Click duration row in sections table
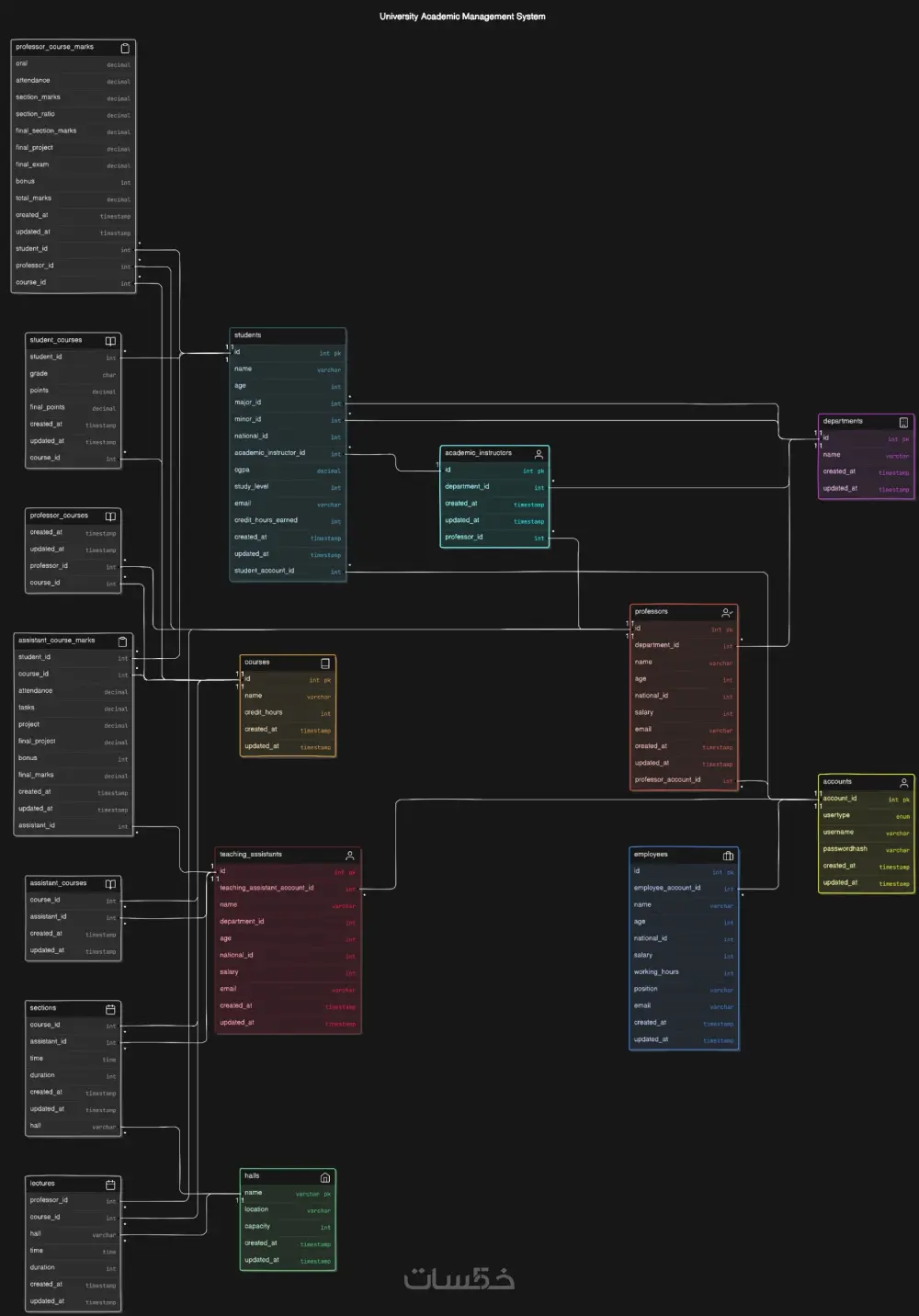The height and width of the screenshot is (1316, 919). [x=73, y=1075]
